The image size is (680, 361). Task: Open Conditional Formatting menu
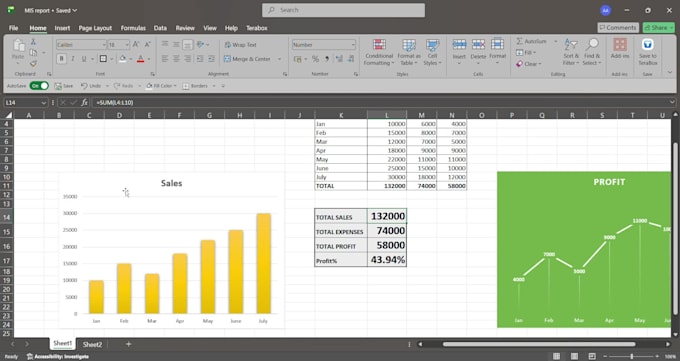(x=379, y=52)
